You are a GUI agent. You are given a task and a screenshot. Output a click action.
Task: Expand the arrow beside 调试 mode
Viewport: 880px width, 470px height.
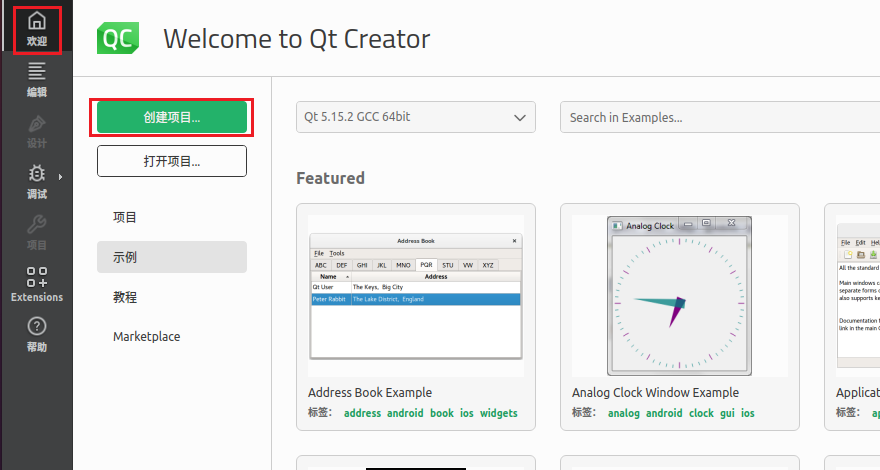coord(61,177)
